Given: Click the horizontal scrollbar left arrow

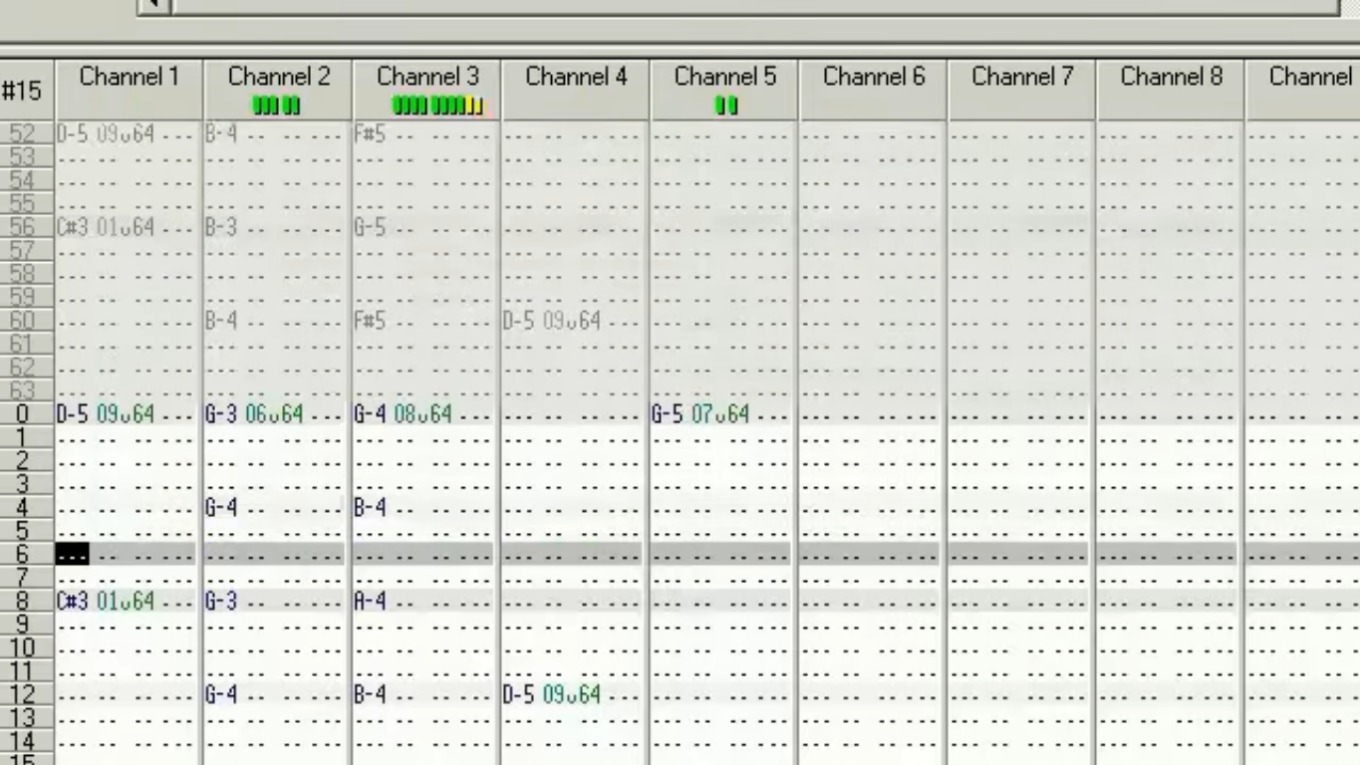Looking at the screenshot, I should pyautogui.click(x=154, y=5).
